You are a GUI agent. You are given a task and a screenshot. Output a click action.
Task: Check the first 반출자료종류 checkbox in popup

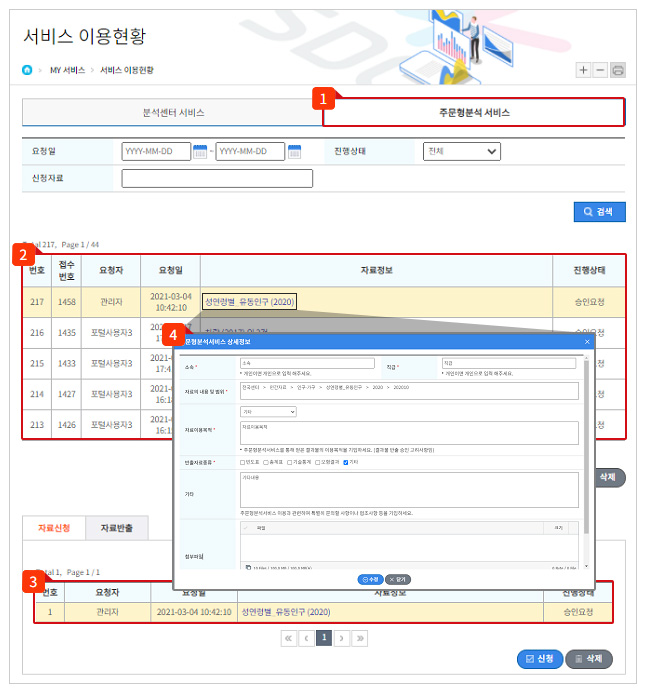(x=242, y=462)
